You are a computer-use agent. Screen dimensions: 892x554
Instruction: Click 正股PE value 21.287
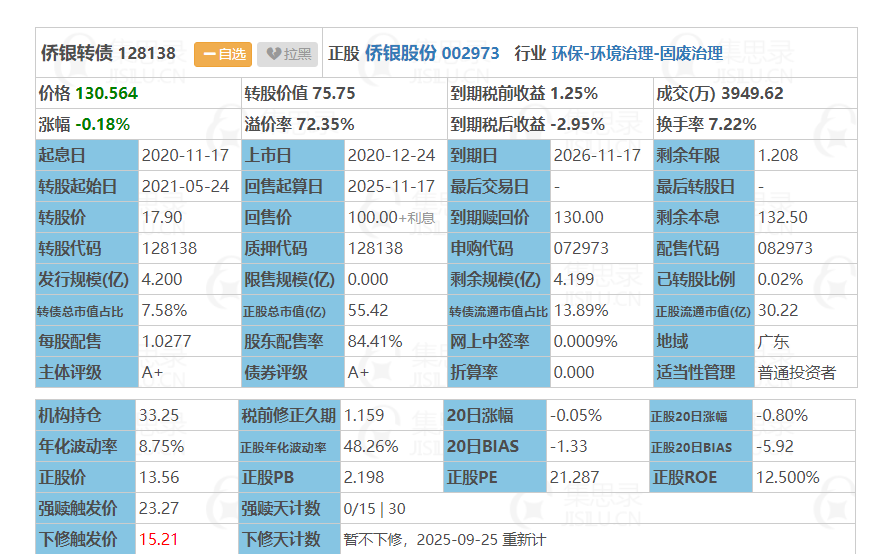point(574,477)
